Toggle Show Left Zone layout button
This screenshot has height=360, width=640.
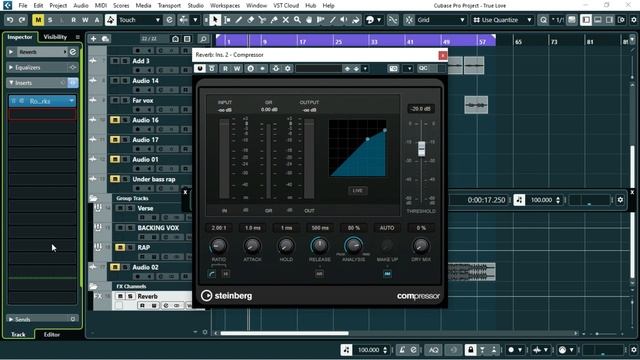(586, 20)
